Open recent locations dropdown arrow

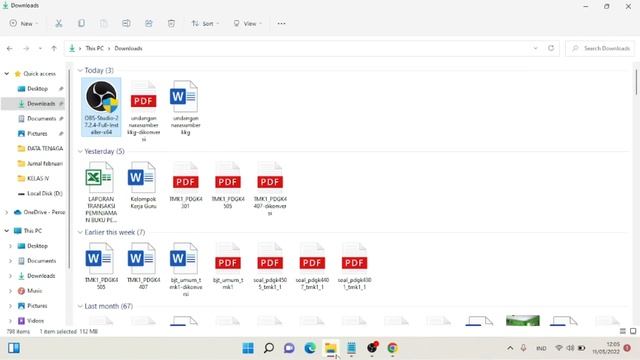click(40, 49)
